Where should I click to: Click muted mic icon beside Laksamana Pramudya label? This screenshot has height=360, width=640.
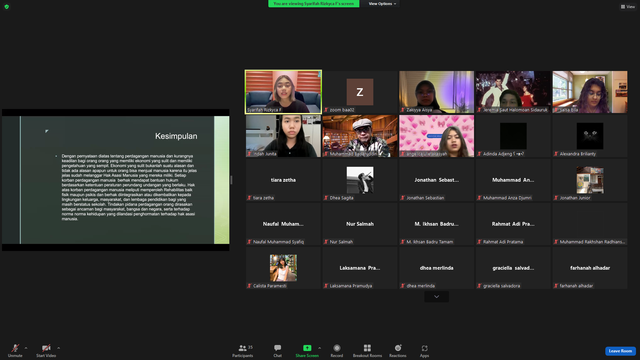(x=326, y=286)
